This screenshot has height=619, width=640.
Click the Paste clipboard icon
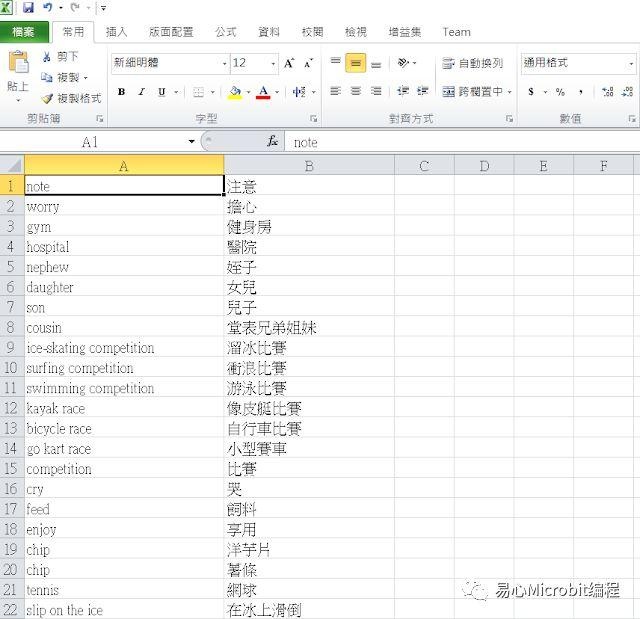(18, 62)
